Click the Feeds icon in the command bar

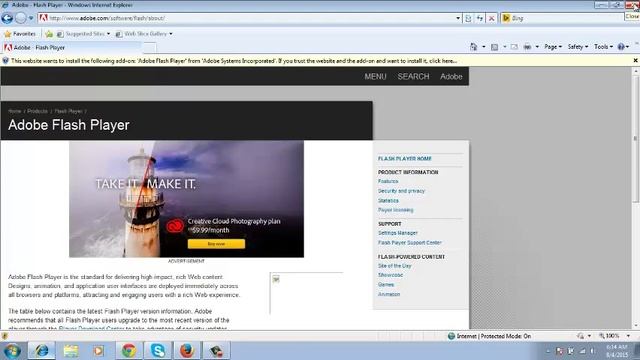pos(494,47)
